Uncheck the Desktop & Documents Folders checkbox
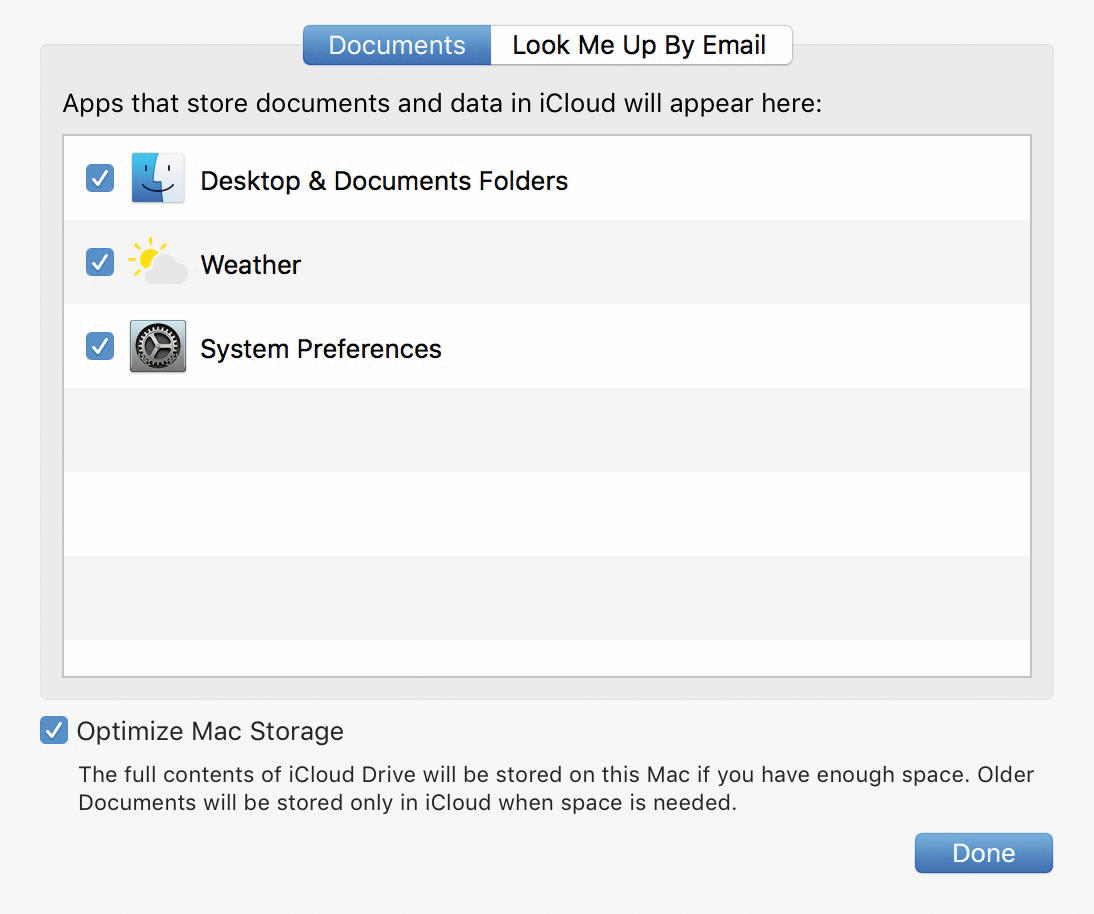Screen dimensions: 1094x914 100,178
